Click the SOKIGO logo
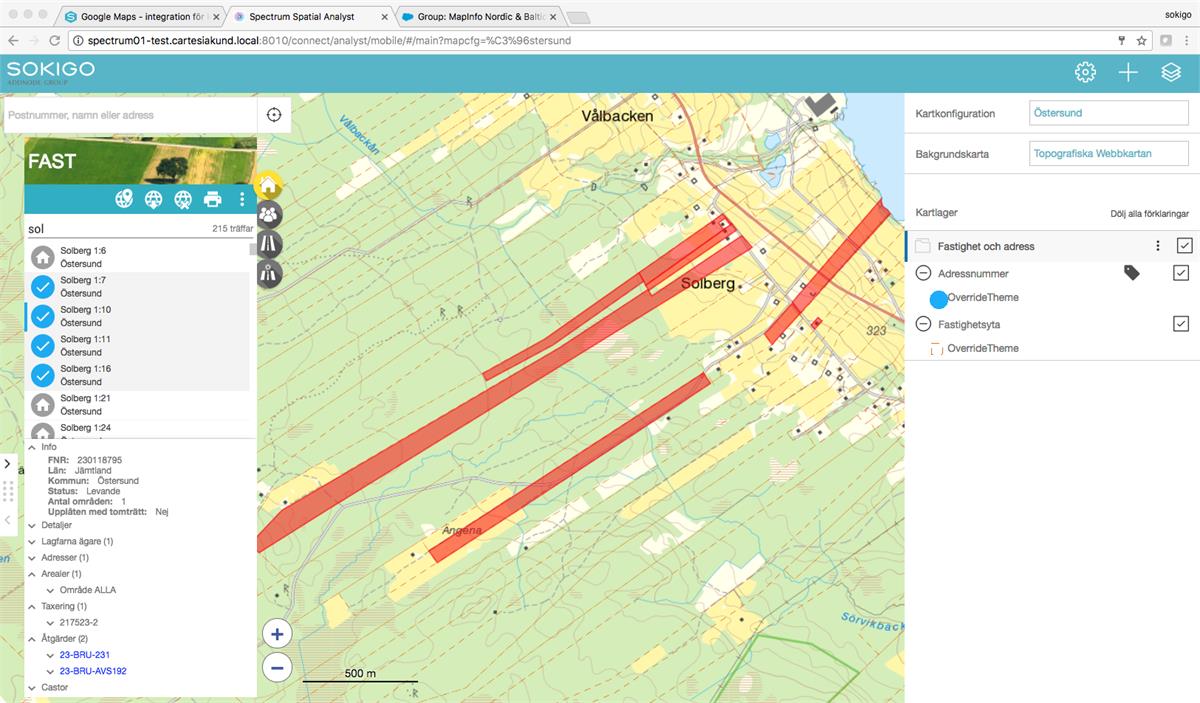This screenshot has width=1200, height=703. click(x=51, y=71)
